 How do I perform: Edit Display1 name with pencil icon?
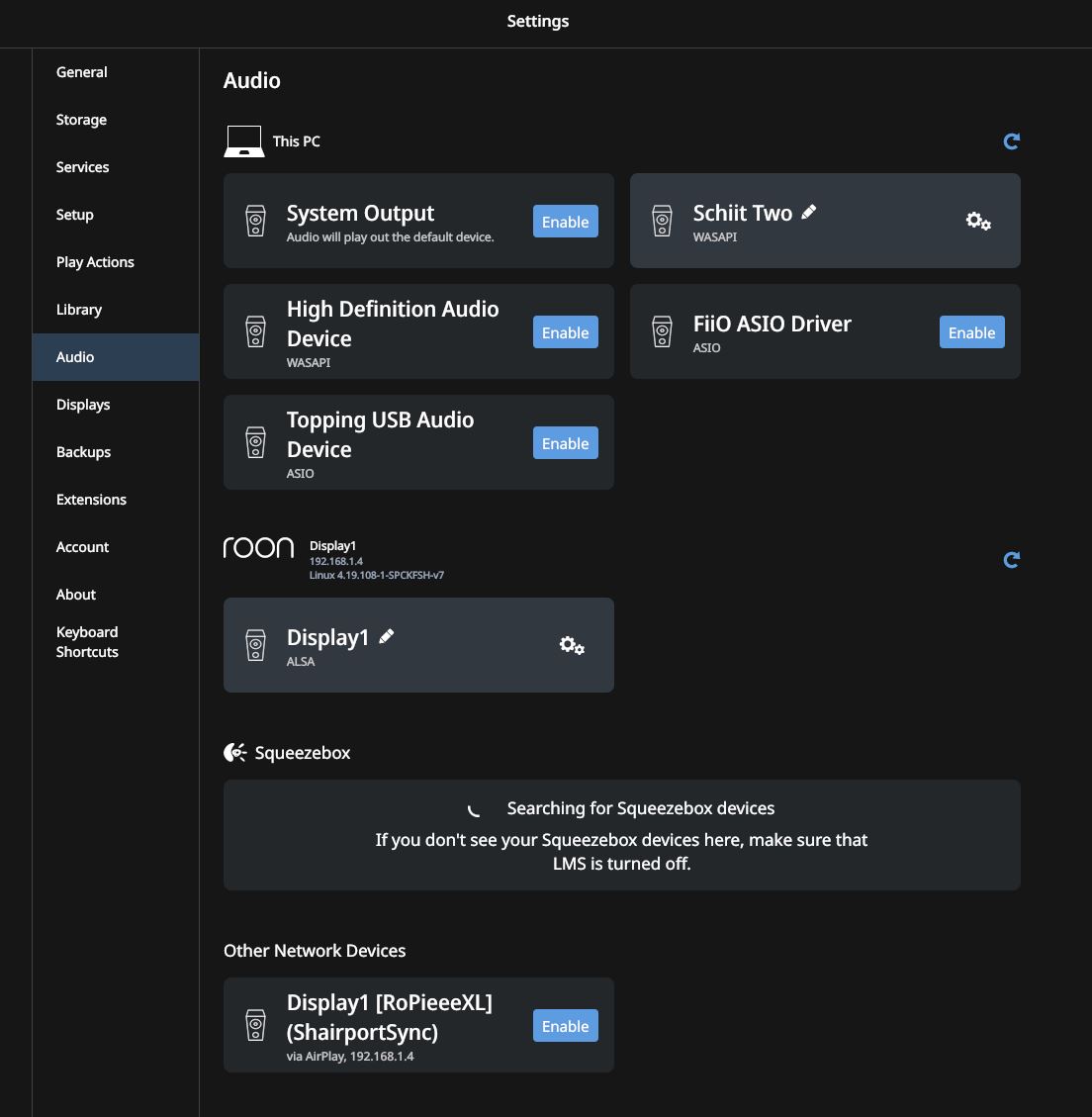pyautogui.click(x=386, y=636)
